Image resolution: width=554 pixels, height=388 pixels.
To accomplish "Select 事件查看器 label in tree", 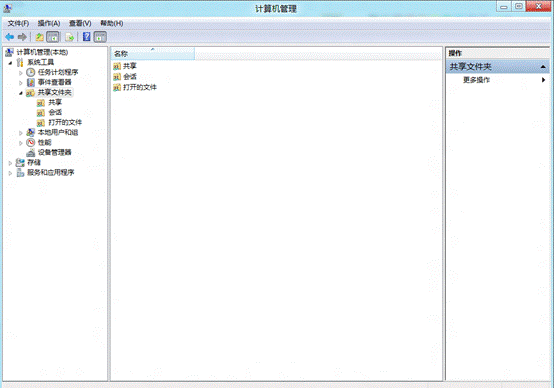I will pyautogui.click(x=54, y=82).
